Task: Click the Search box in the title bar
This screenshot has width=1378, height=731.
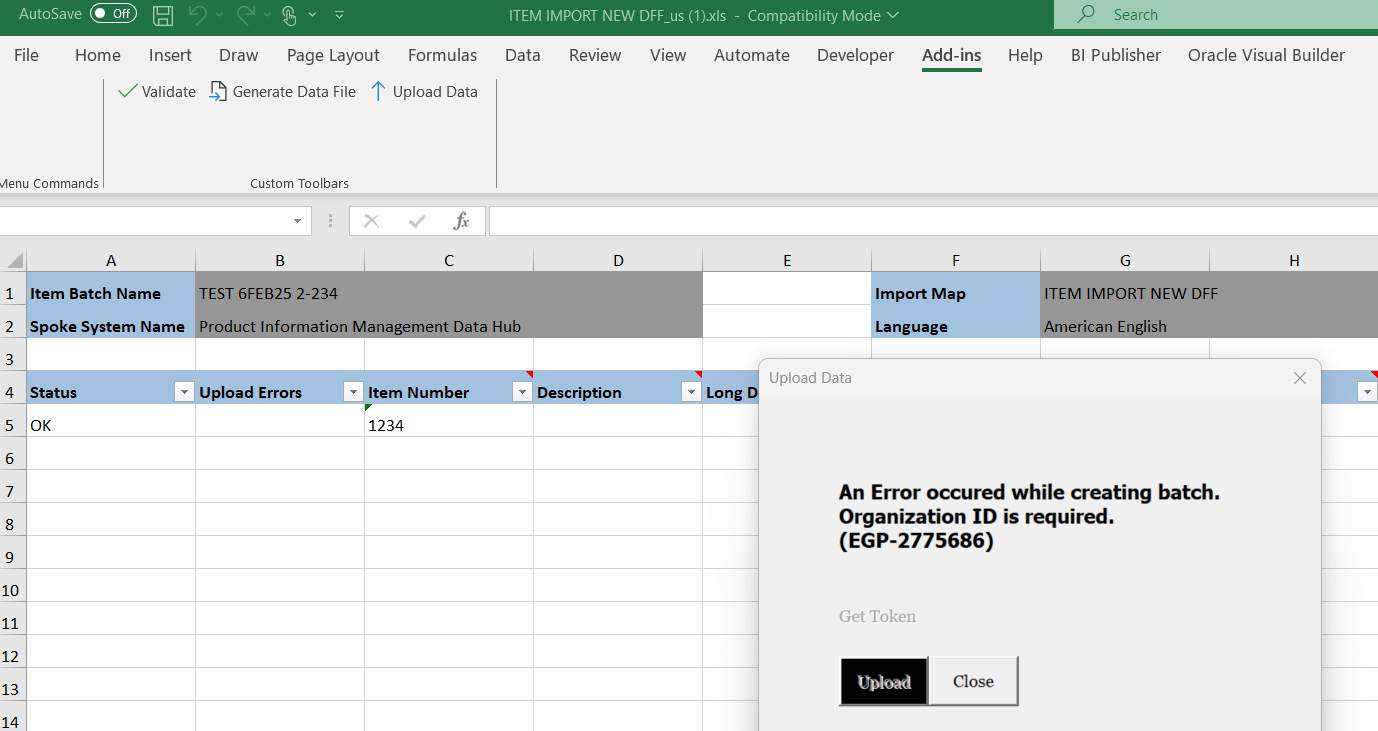Action: (1216, 15)
